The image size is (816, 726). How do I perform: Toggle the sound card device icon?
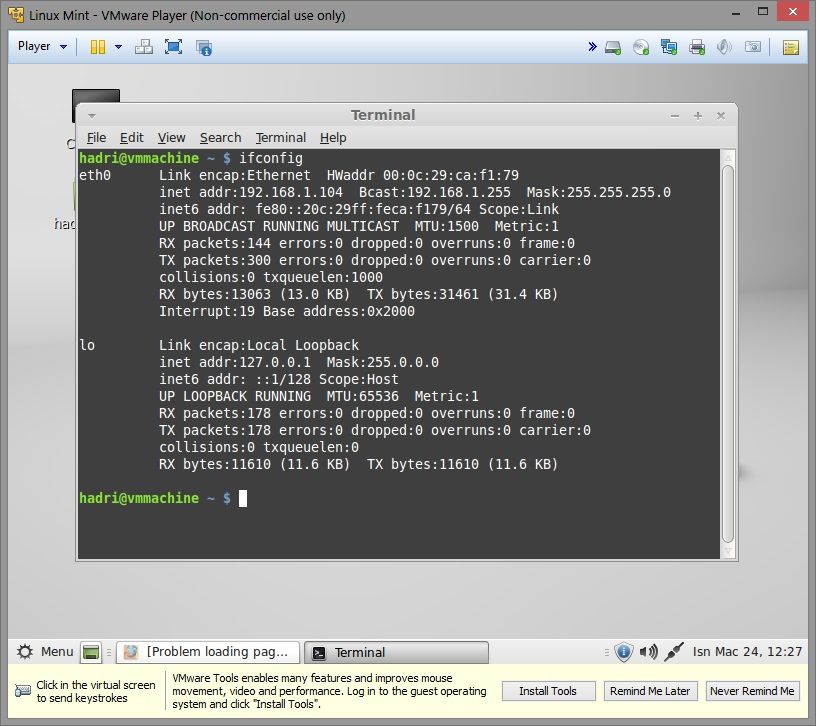[x=725, y=47]
